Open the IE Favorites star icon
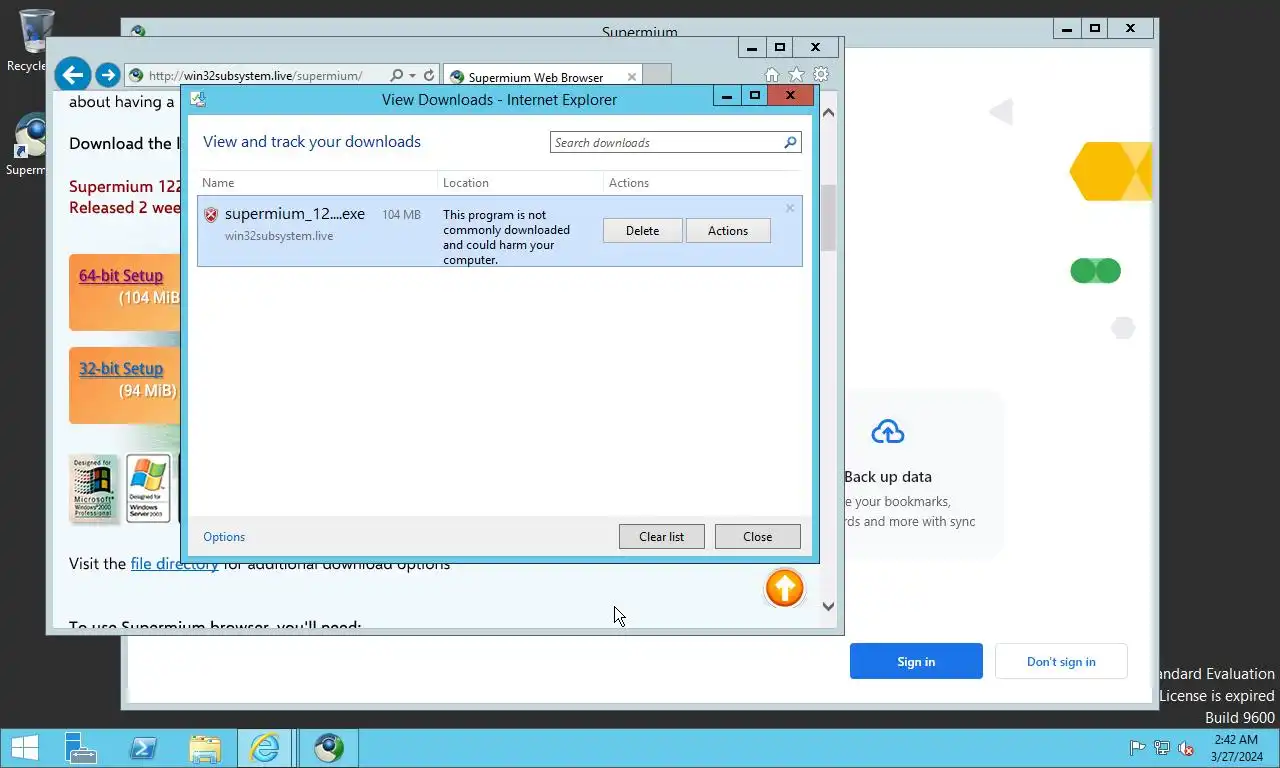This screenshot has height=768, width=1280. (796, 75)
